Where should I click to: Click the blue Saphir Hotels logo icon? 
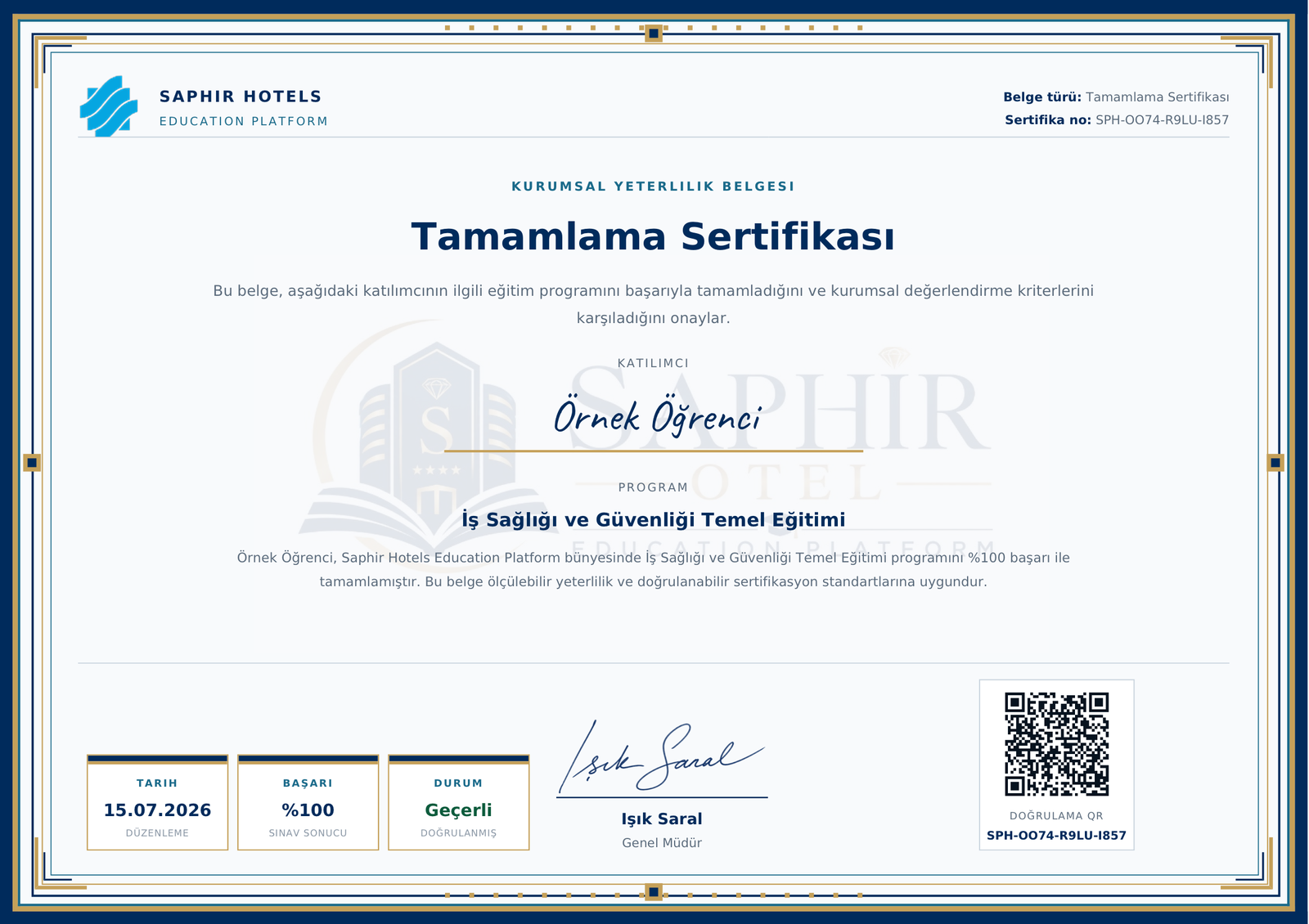point(109,106)
